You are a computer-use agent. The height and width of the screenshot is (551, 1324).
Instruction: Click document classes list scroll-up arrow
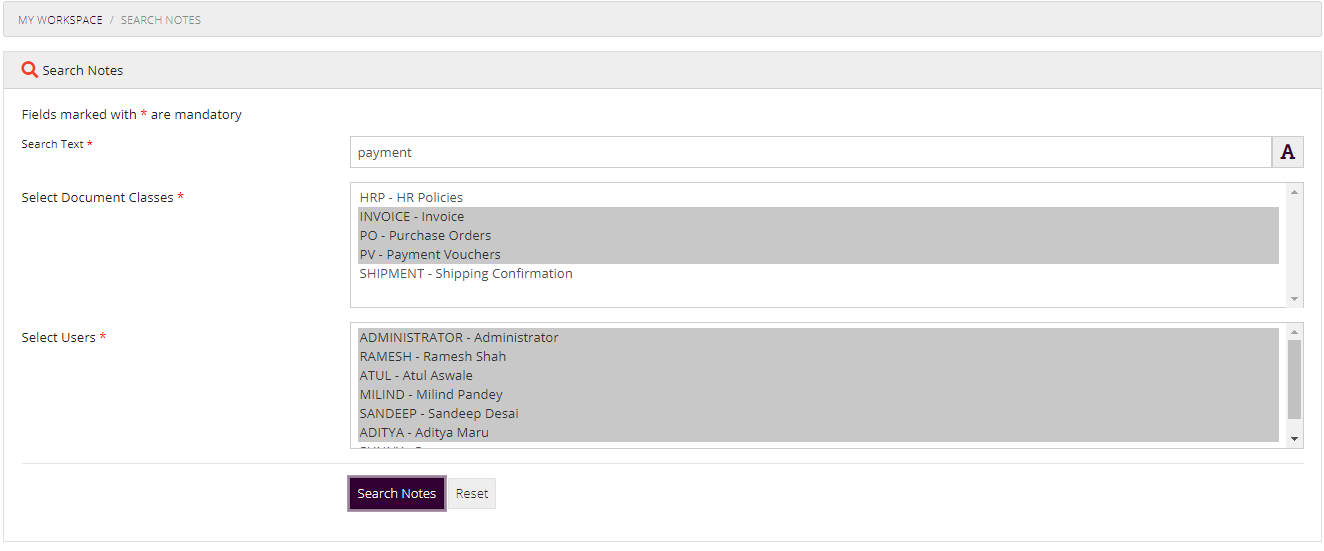1295,191
